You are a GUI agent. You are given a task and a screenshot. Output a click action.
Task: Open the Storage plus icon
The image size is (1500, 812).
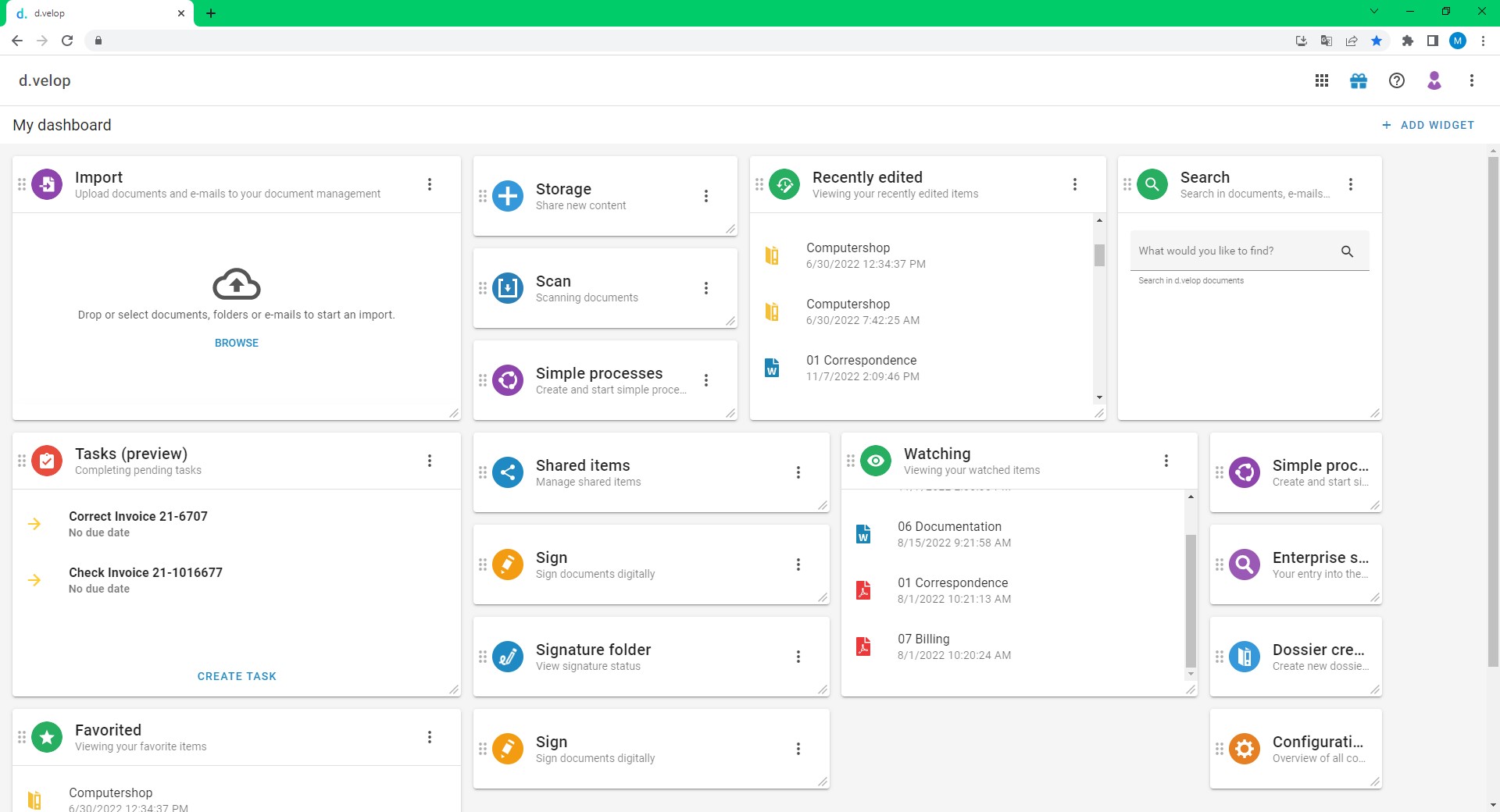[x=508, y=196]
